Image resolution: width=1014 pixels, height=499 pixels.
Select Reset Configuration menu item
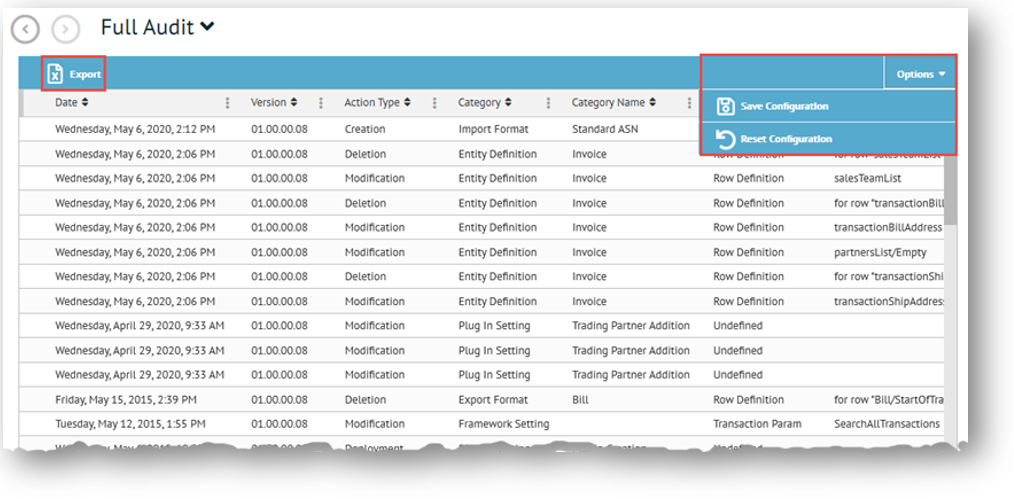785,139
